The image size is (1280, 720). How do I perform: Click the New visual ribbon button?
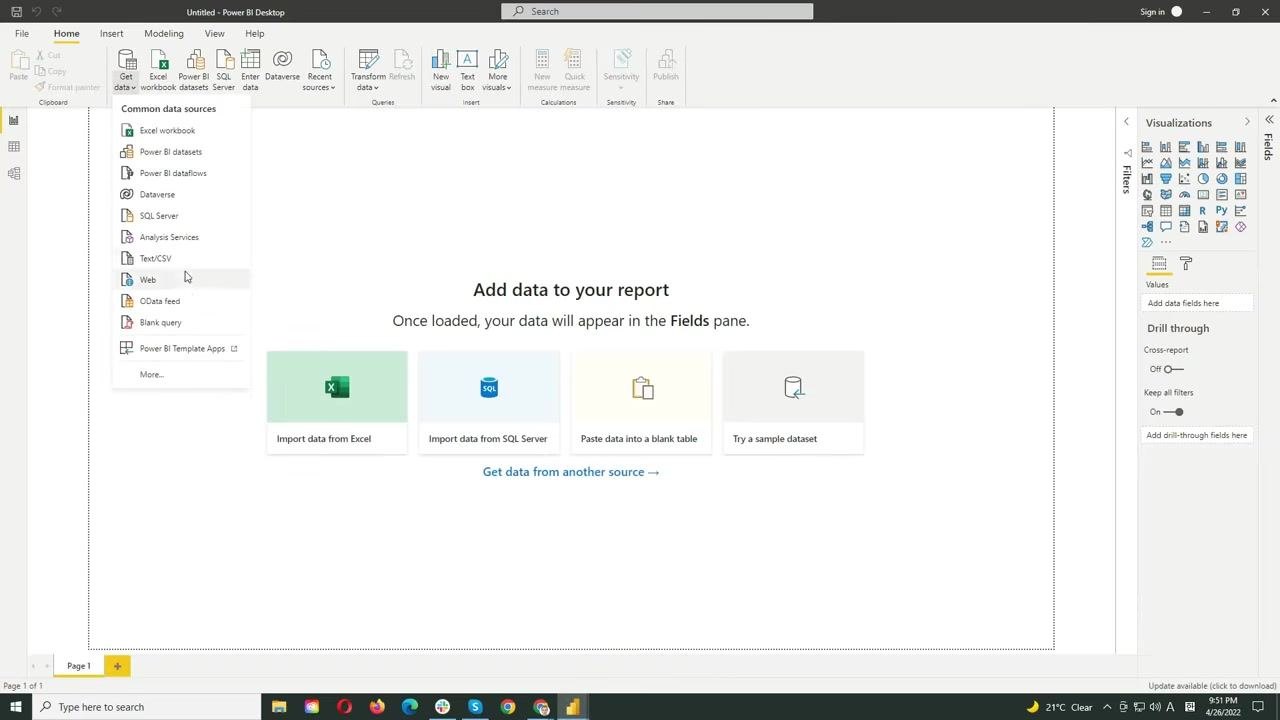coord(441,70)
